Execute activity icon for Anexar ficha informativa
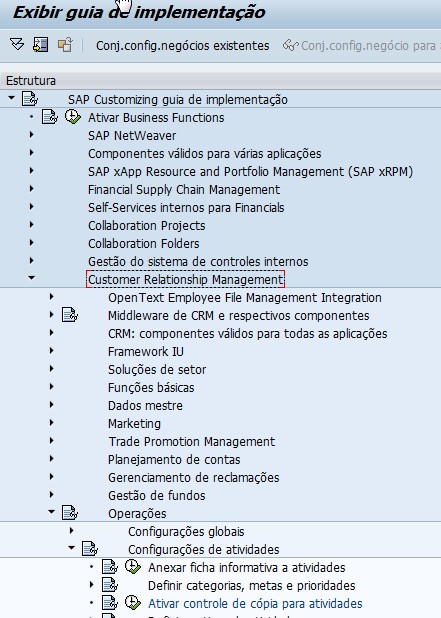This screenshot has width=441, height=618. coord(133,567)
